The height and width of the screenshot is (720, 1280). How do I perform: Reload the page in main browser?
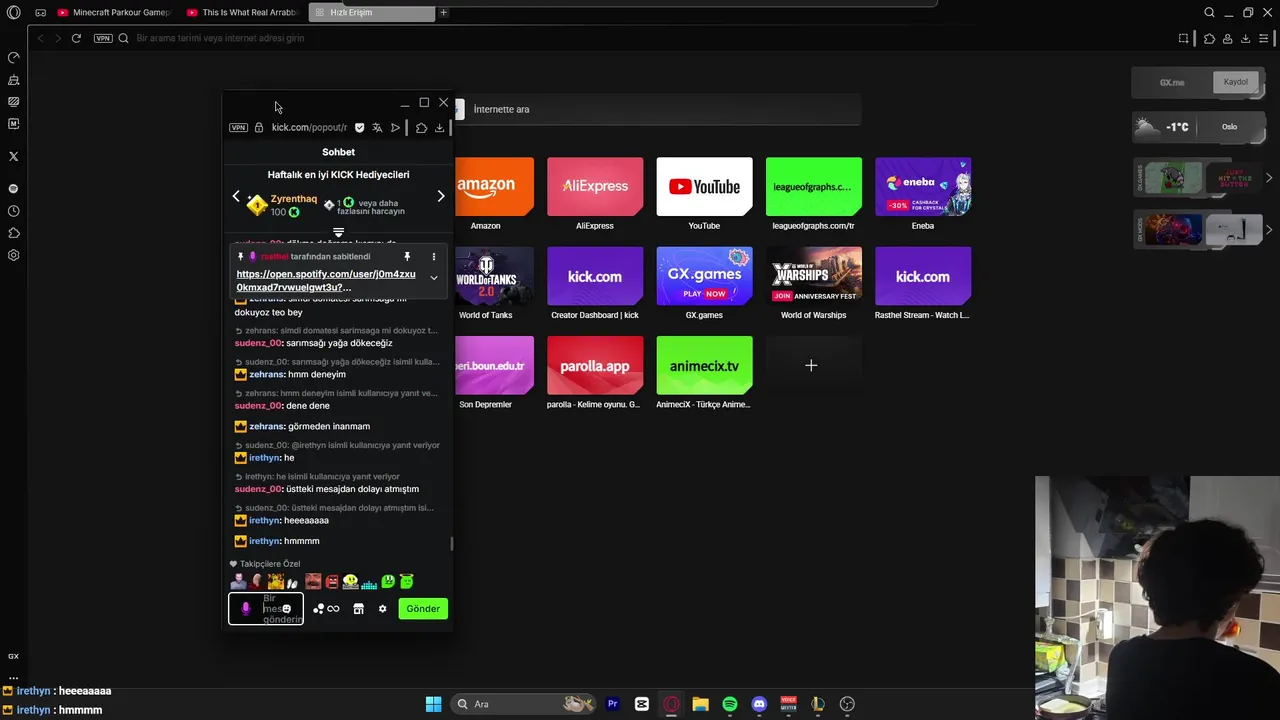(76, 38)
